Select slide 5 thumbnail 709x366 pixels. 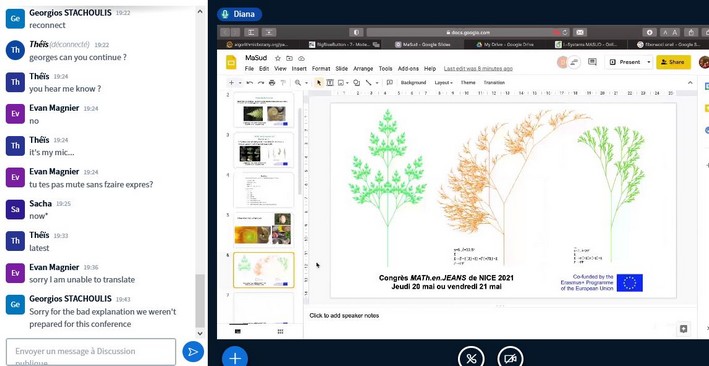pyautogui.click(x=263, y=229)
